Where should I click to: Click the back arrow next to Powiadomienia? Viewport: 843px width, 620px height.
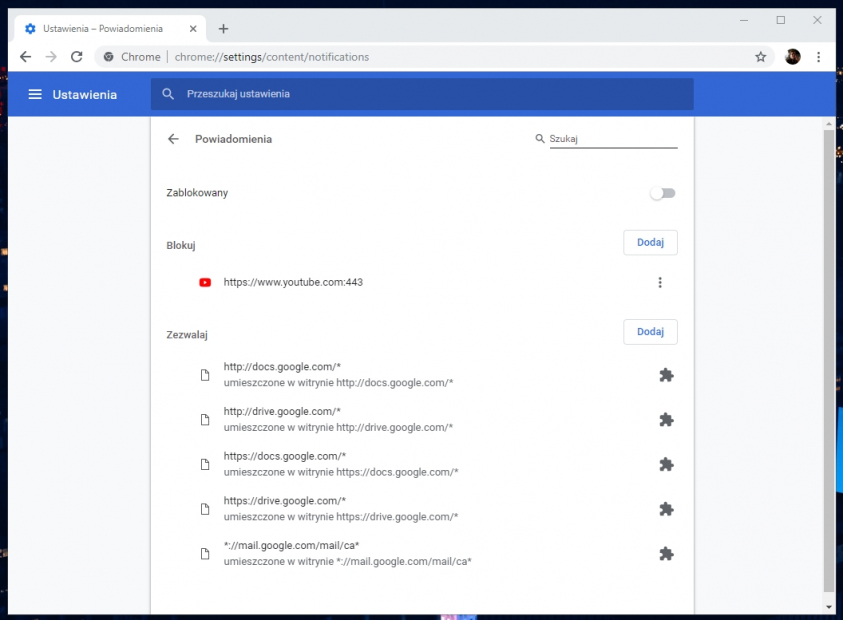tap(172, 139)
